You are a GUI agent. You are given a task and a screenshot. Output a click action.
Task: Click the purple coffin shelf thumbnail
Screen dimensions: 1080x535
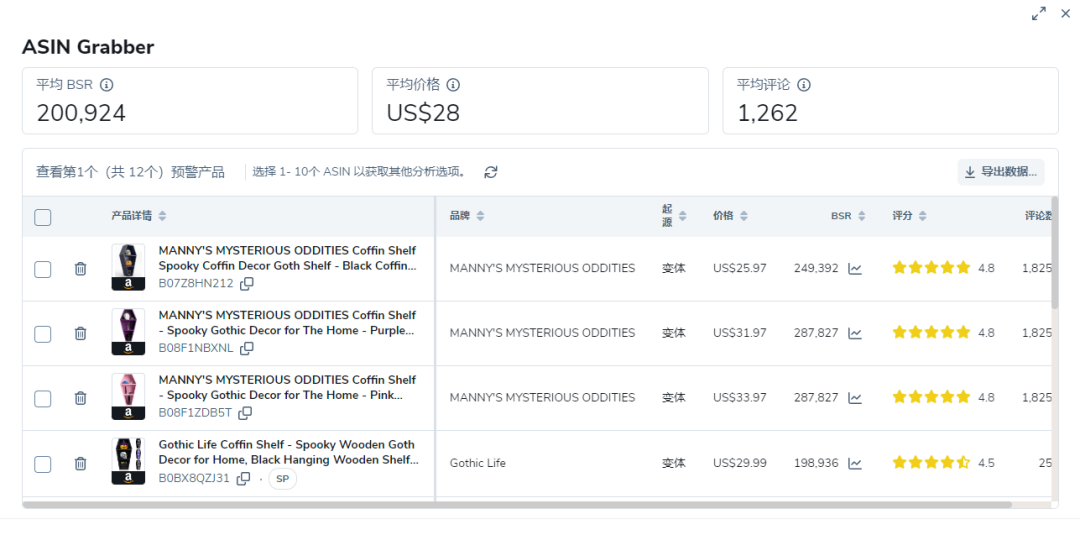128,332
